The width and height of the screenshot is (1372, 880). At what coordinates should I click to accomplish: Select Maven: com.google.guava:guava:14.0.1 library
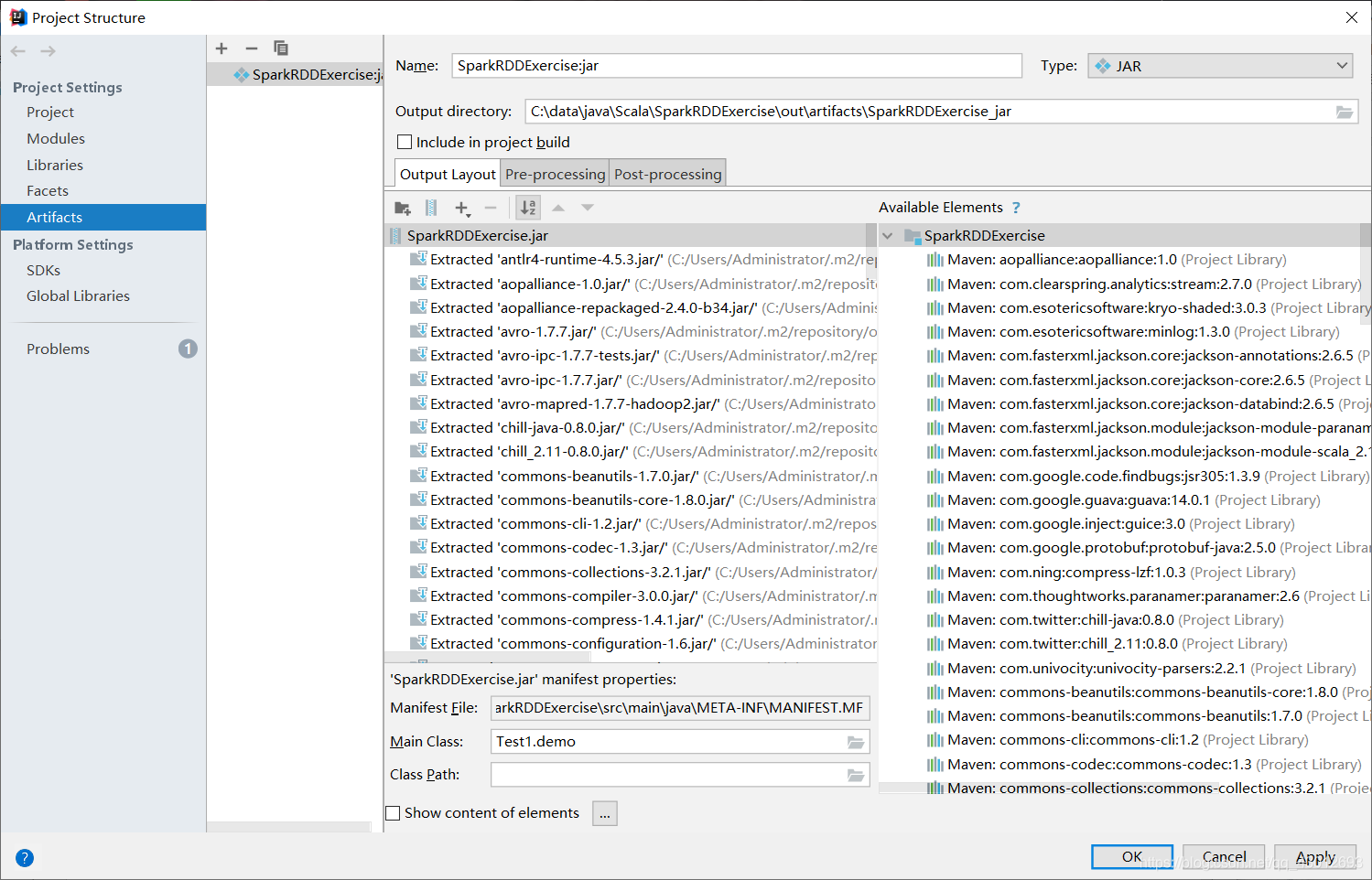pyautogui.click(x=1124, y=499)
